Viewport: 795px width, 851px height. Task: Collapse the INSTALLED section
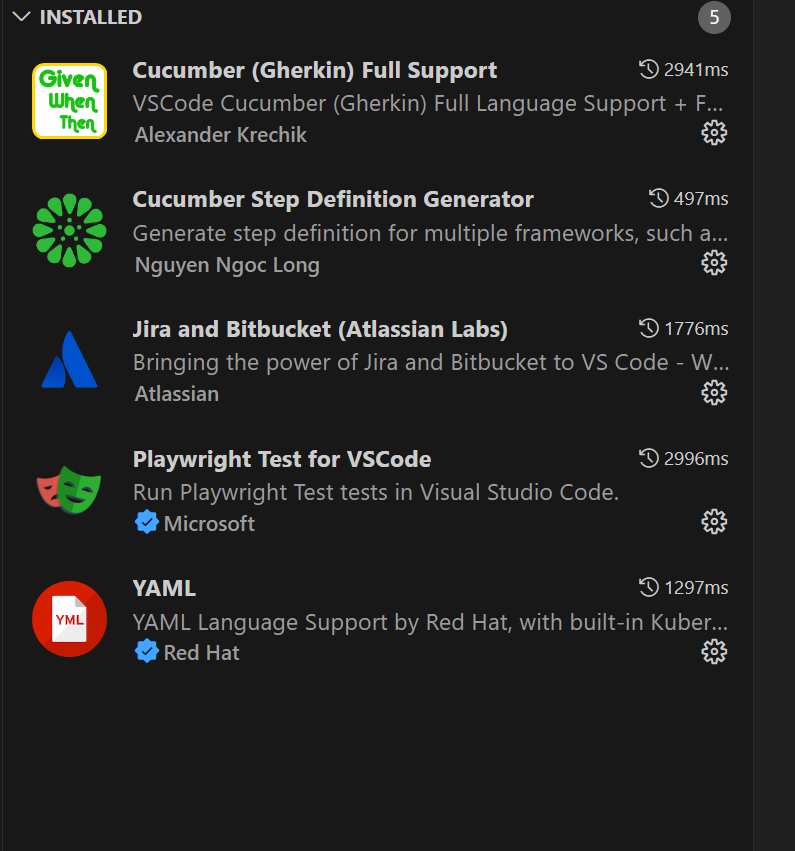22,17
